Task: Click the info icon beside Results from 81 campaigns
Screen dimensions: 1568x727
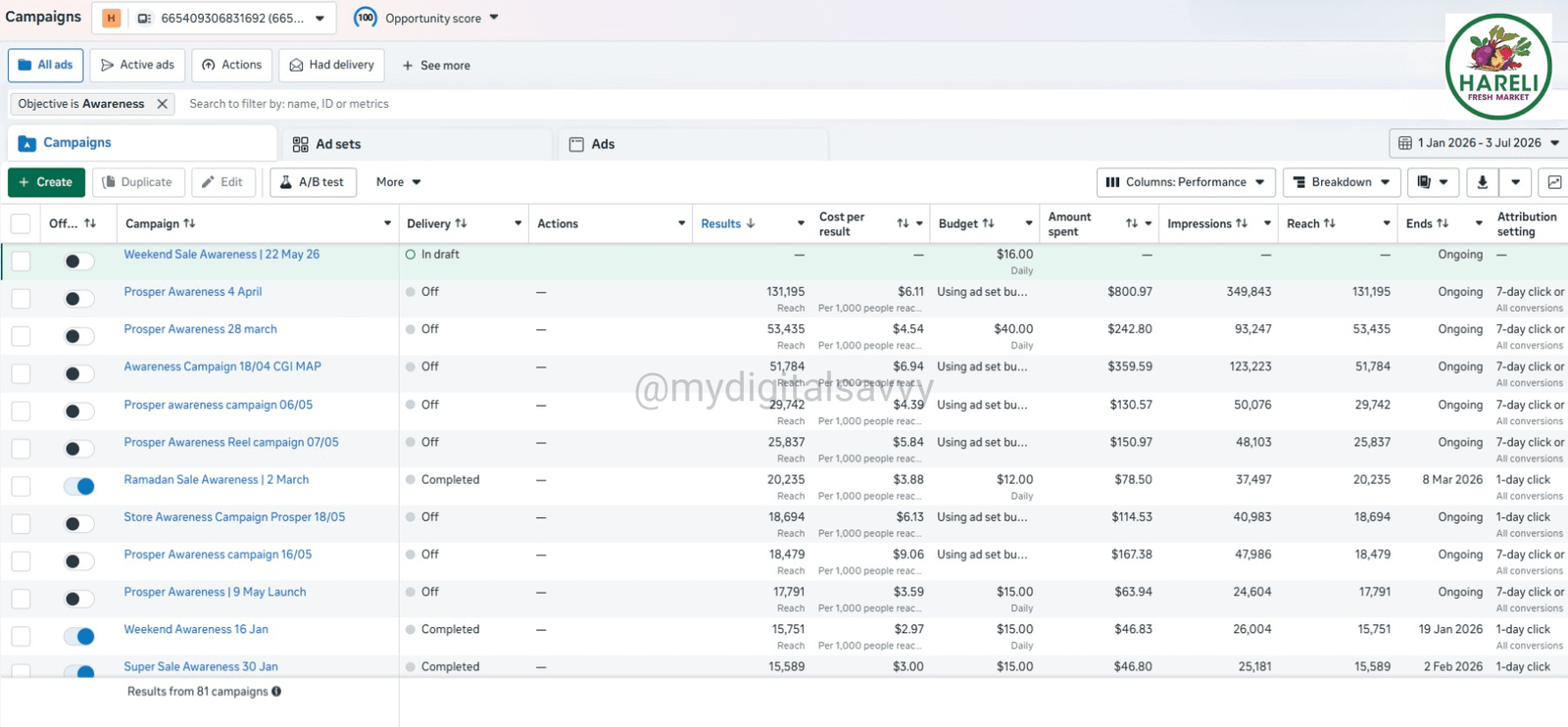Action: click(276, 692)
